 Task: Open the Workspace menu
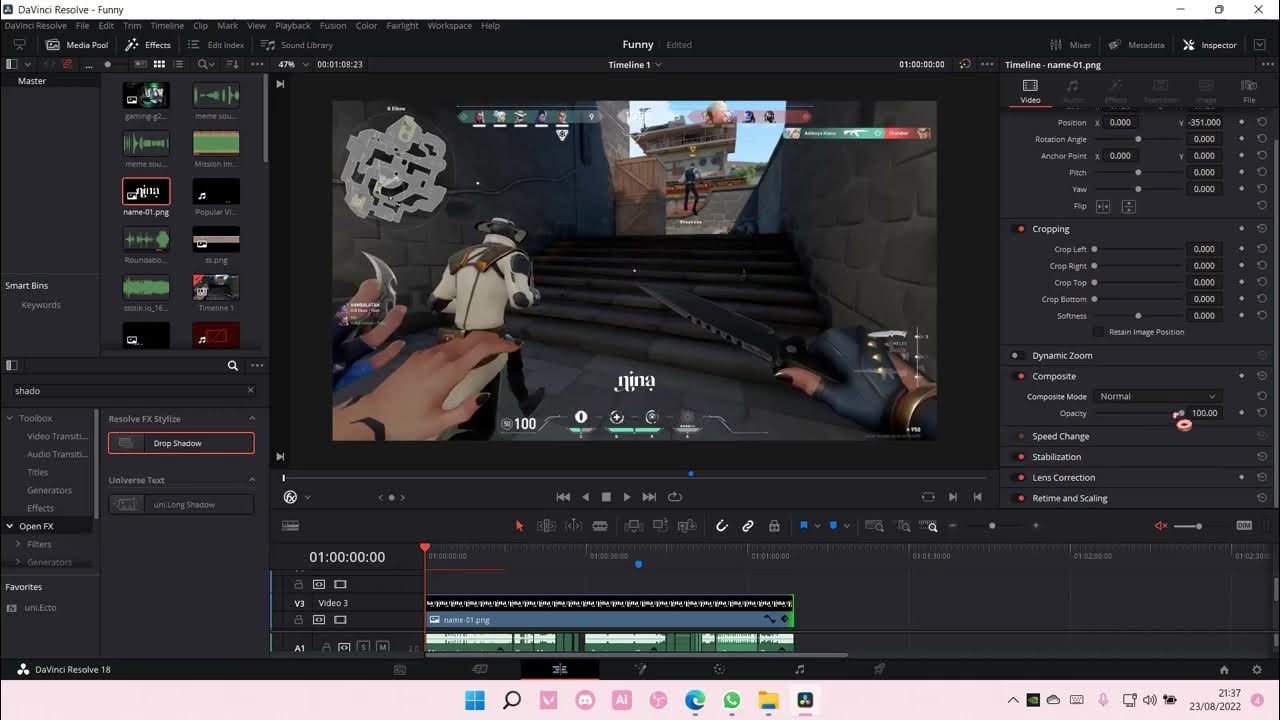point(449,25)
